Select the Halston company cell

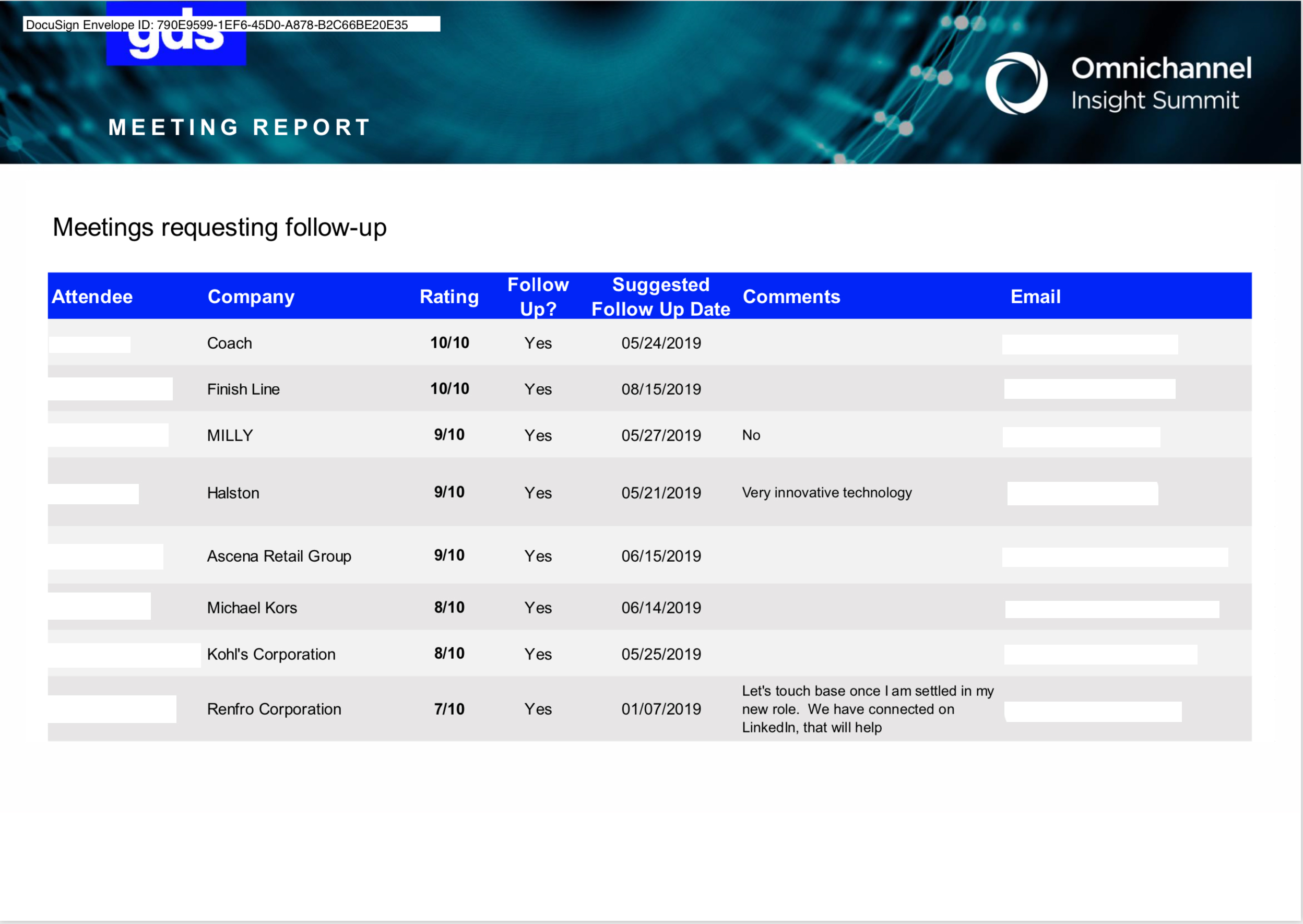coord(233,493)
